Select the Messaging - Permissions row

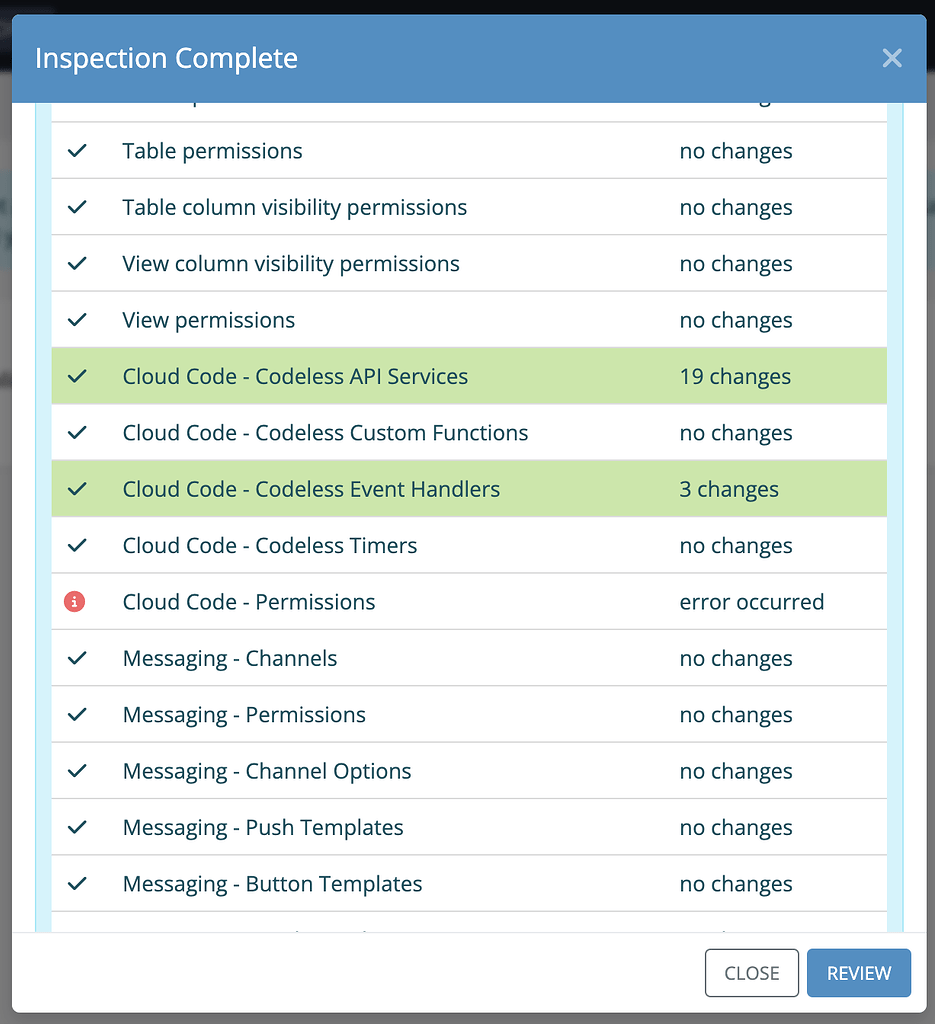click(400, 714)
